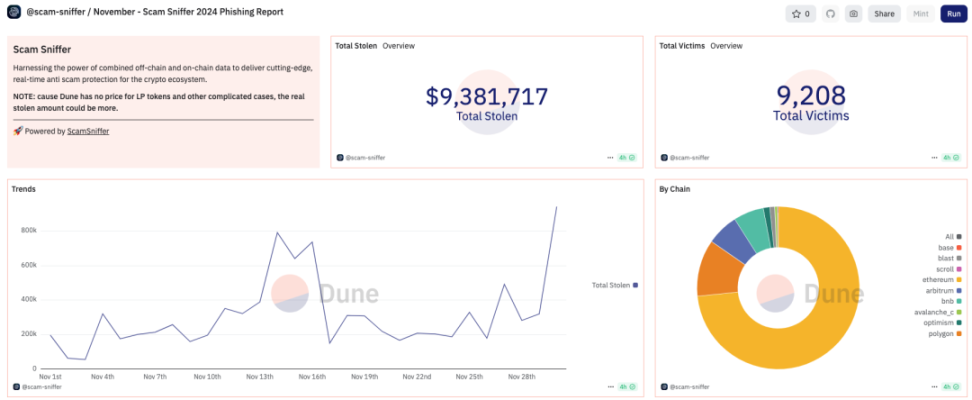Toggle polygon series in chain legend
The height and width of the screenshot is (400, 972).
[x=944, y=334]
